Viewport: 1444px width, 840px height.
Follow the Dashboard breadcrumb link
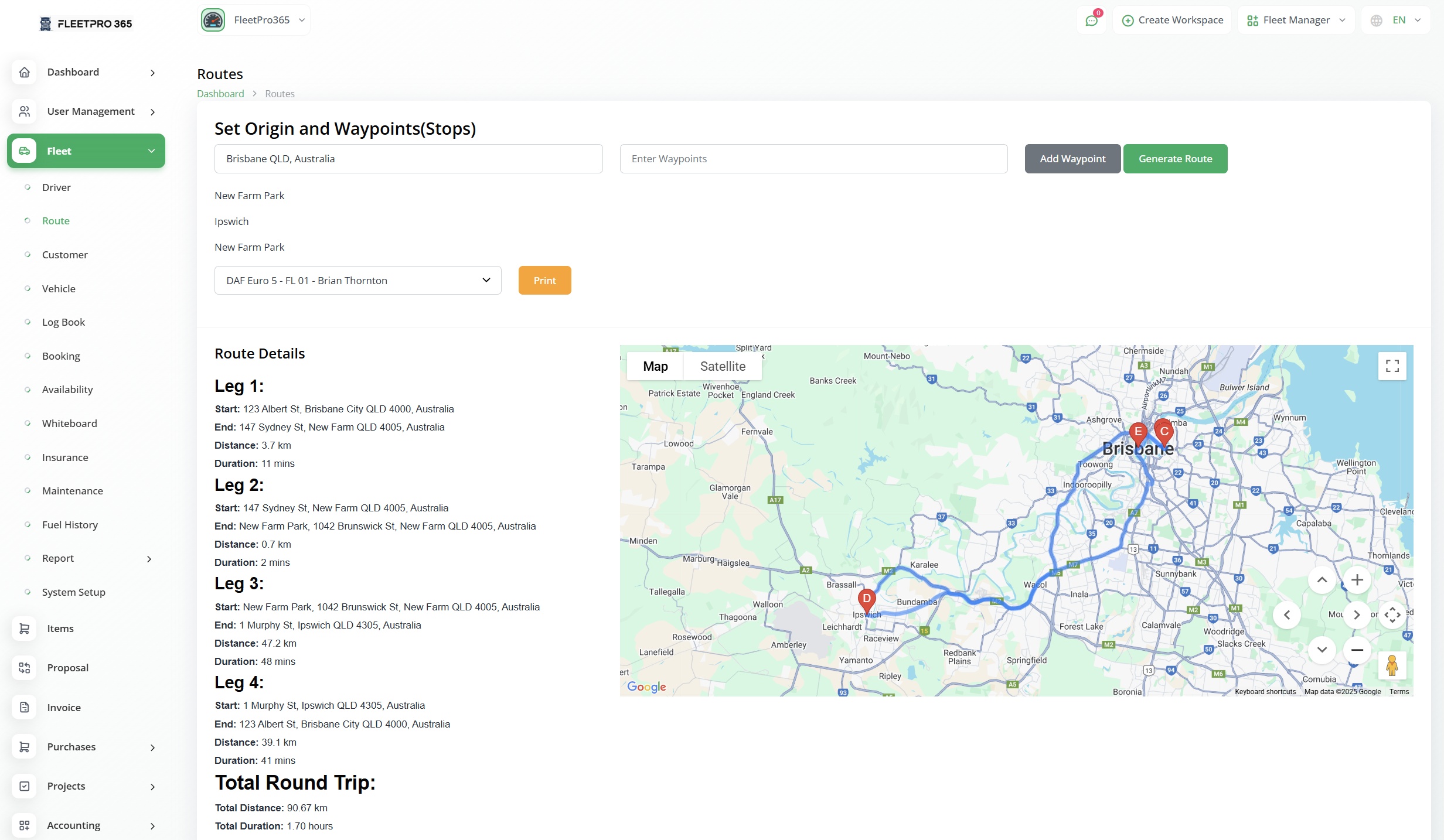click(x=220, y=94)
